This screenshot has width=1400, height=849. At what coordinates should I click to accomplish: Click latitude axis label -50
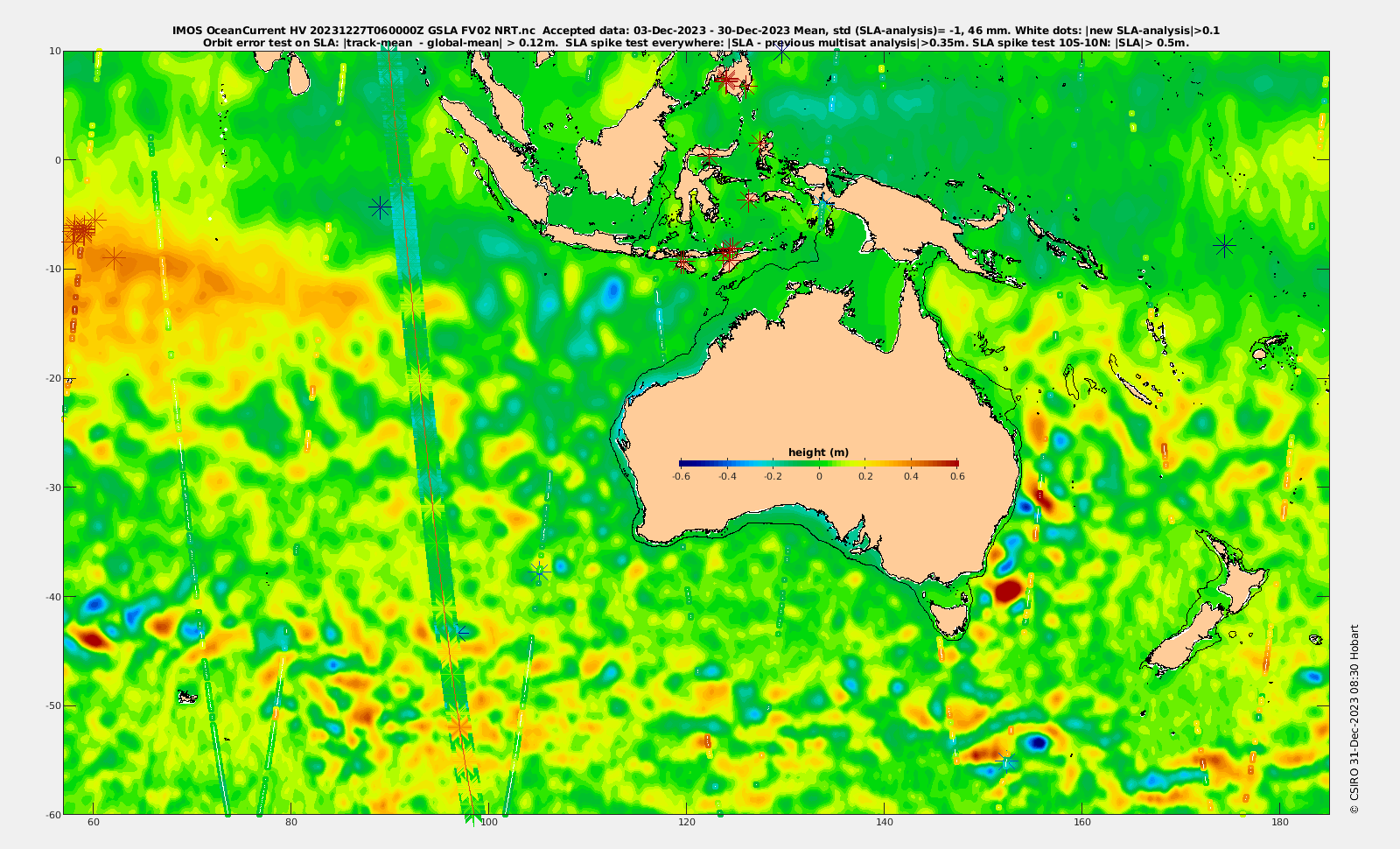pyautogui.click(x=52, y=705)
